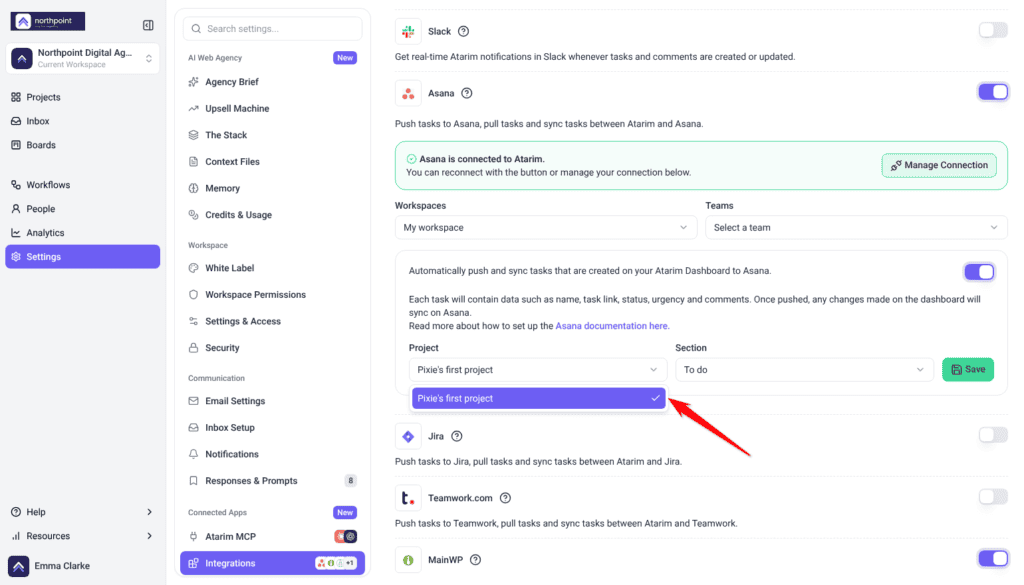1024x585 pixels.
Task: Open the Workspaces dropdown
Action: pos(545,228)
